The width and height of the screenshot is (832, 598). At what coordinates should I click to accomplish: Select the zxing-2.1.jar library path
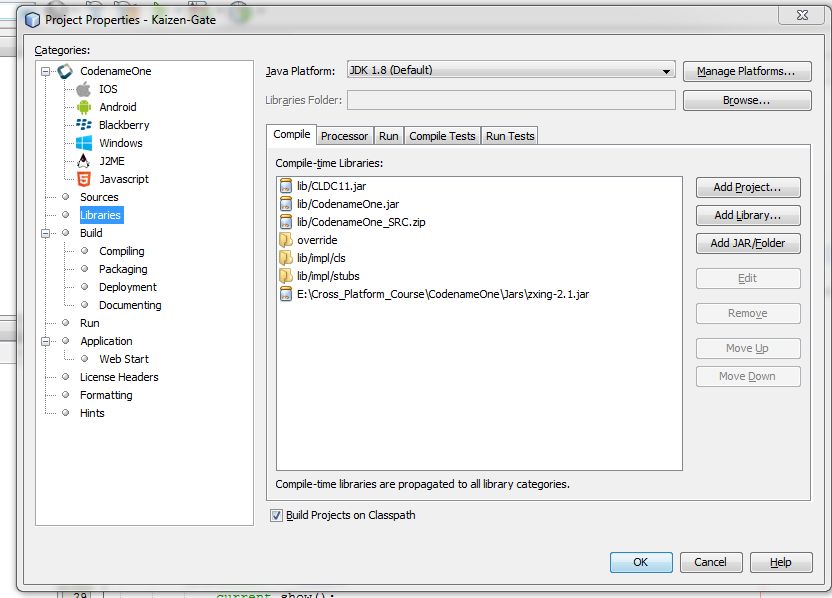tap(443, 294)
